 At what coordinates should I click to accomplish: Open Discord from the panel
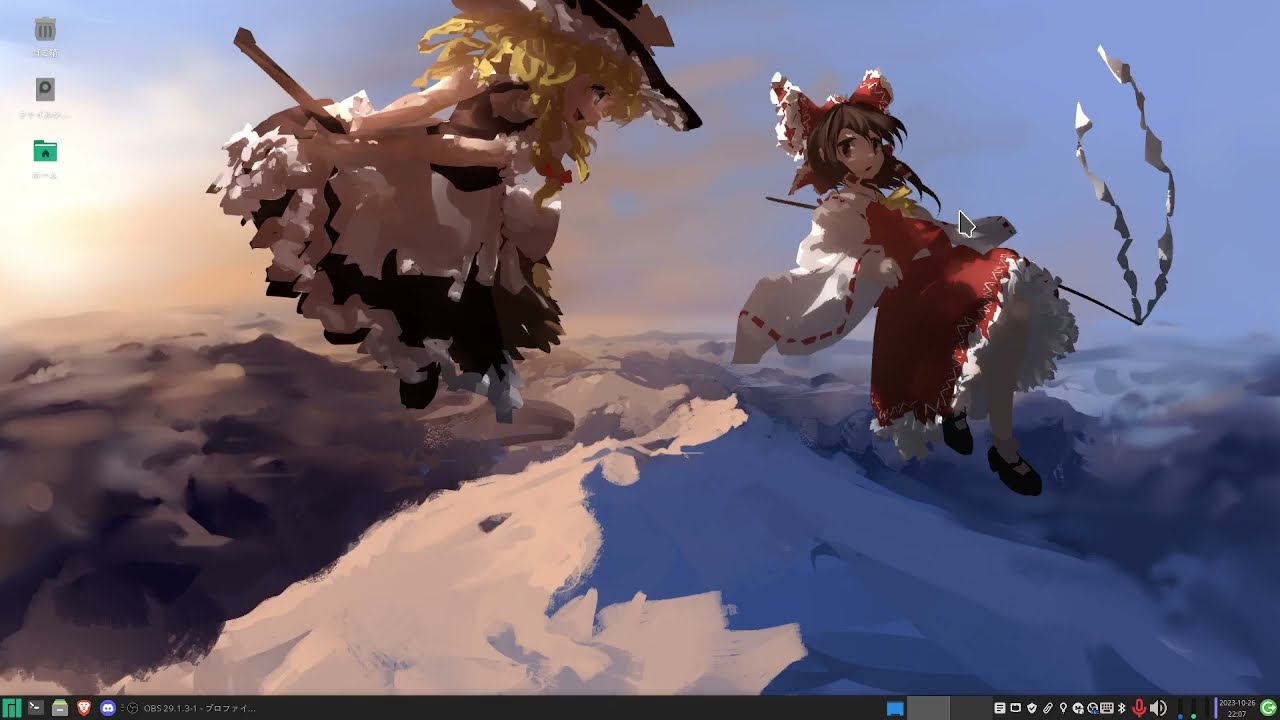pyautogui.click(x=108, y=708)
